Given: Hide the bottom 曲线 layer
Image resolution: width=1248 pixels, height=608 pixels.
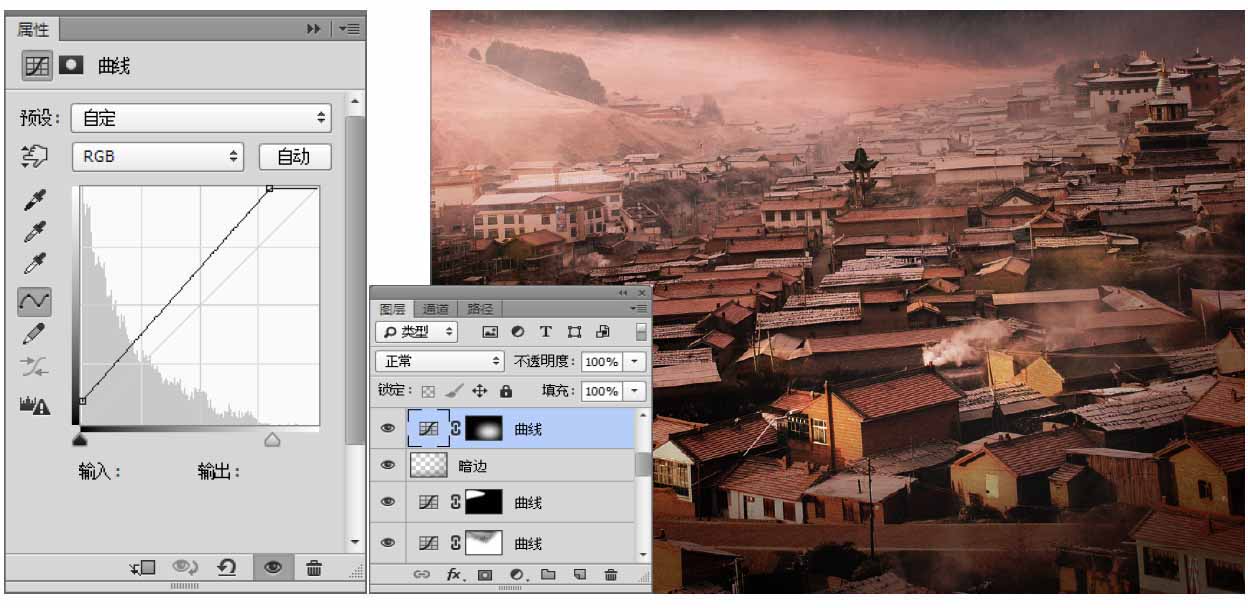Looking at the screenshot, I should [388, 543].
